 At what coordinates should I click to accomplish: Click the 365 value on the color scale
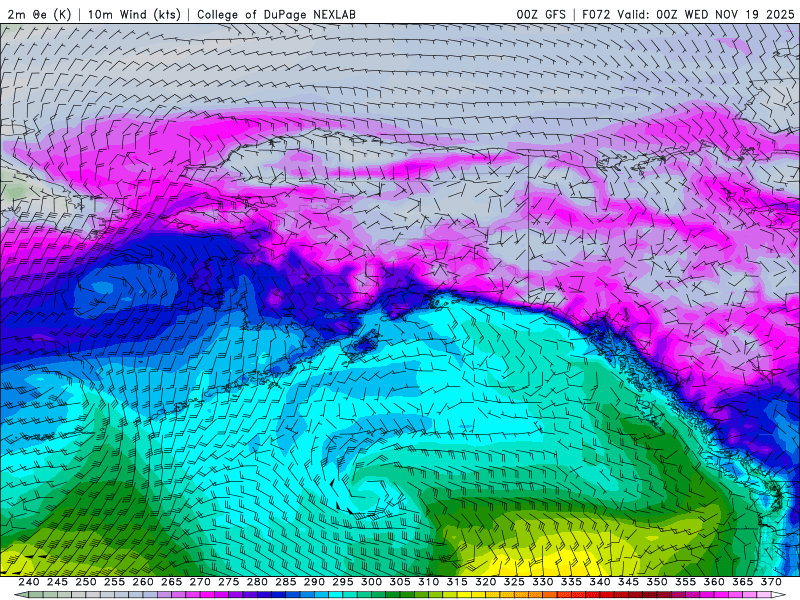(x=743, y=582)
